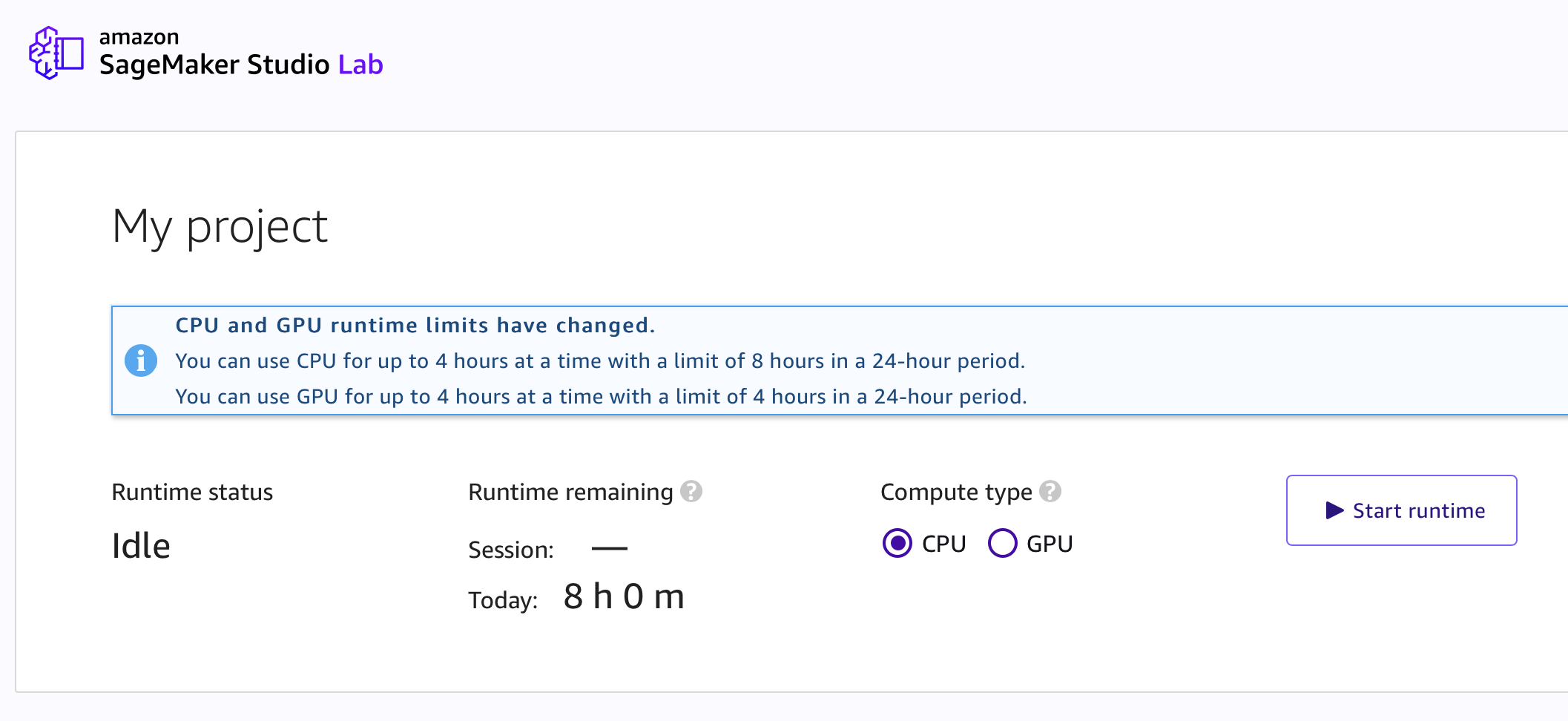The image size is (1568, 721).
Task: Click the SageMaker Studio Lab logo icon
Action: point(56,53)
